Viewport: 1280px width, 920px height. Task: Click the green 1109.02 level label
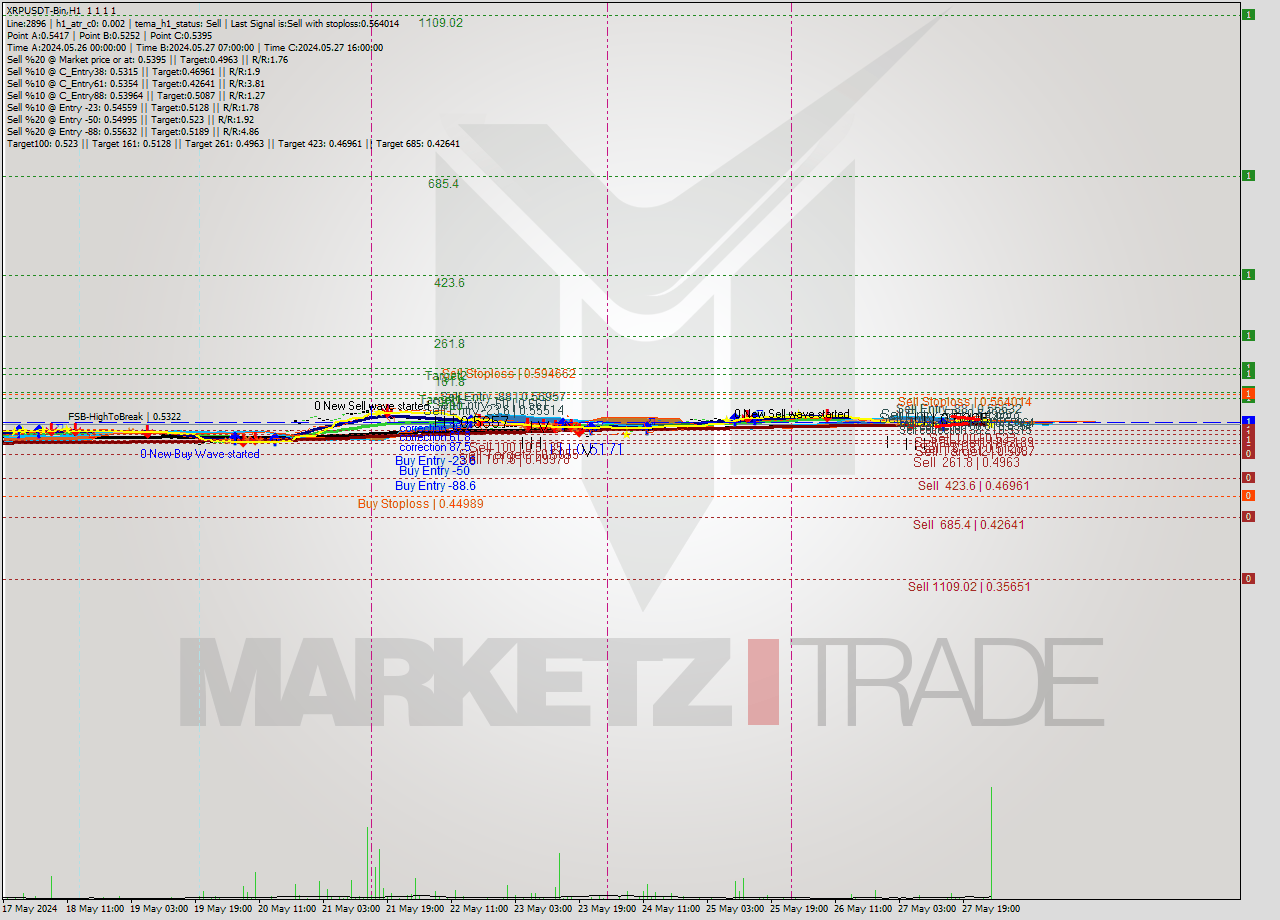pos(441,22)
